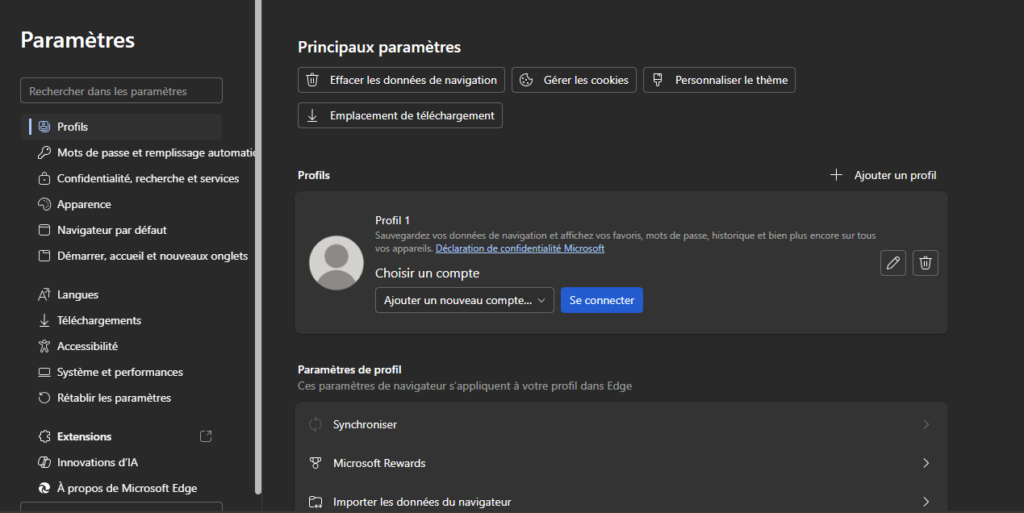Click Effacer les données de navigation

click(401, 80)
